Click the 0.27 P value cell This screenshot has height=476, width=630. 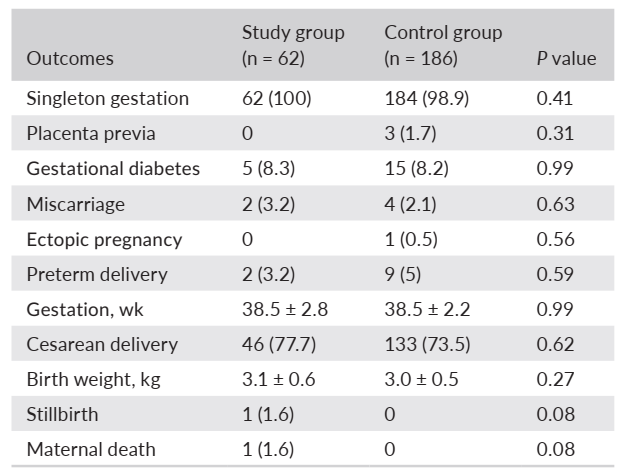[555, 379]
